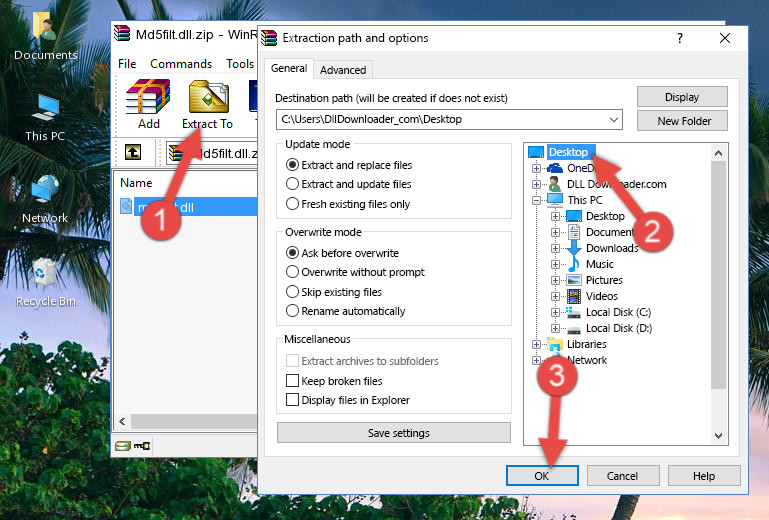Switch to the Advanced tab
Viewport: 769px width, 520px height.
coord(343,70)
